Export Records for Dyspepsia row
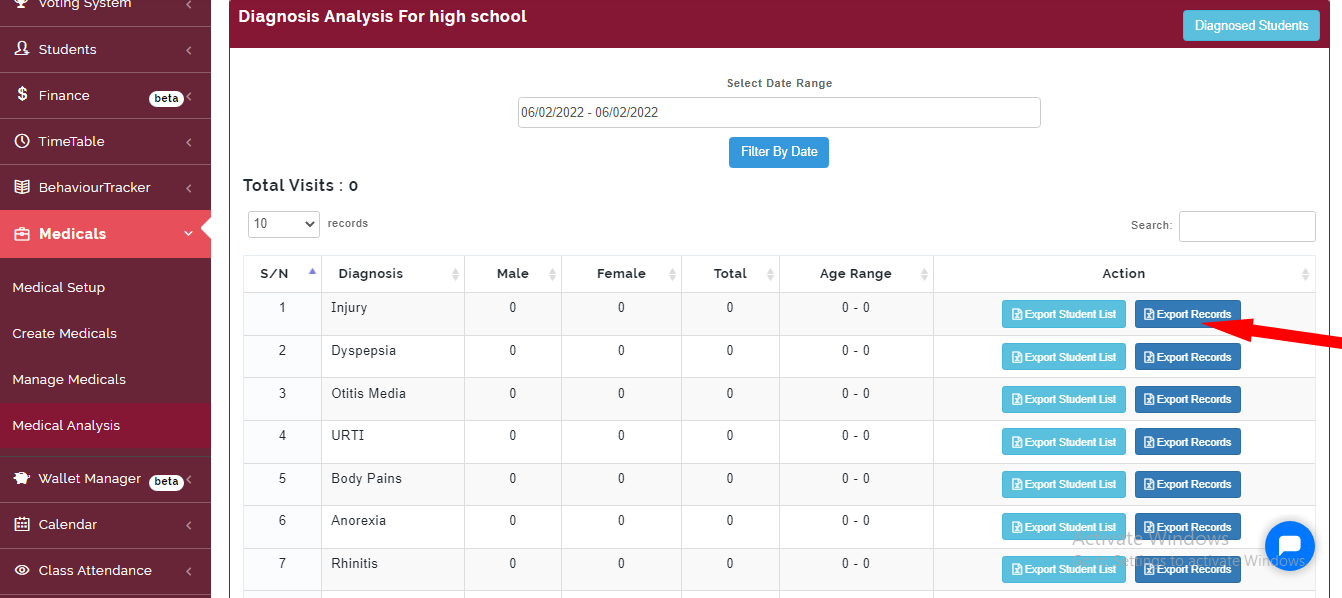The height and width of the screenshot is (598, 1342). 1188,357
